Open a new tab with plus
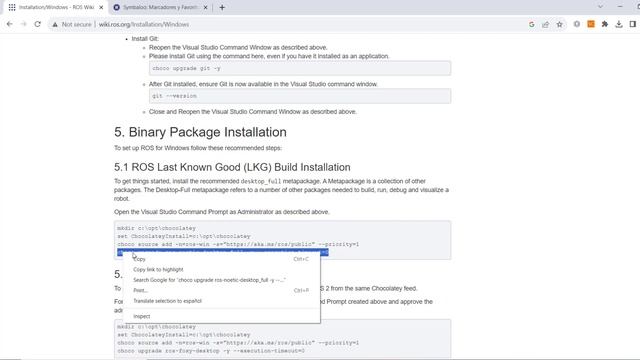This screenshot has height=360, width=640. pos(222,7)
